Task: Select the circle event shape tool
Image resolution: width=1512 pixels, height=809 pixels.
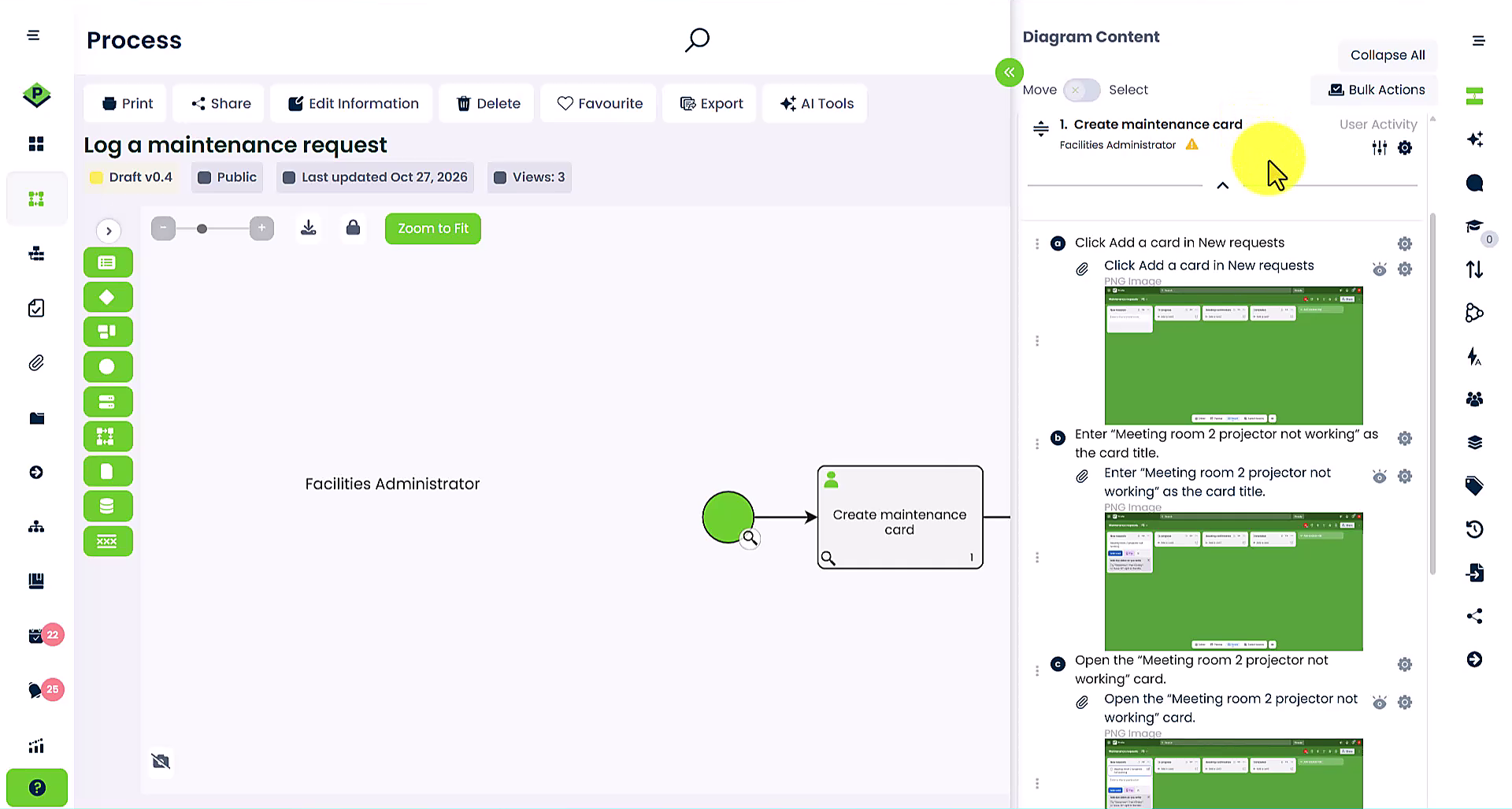Action: tap(108, 366)
